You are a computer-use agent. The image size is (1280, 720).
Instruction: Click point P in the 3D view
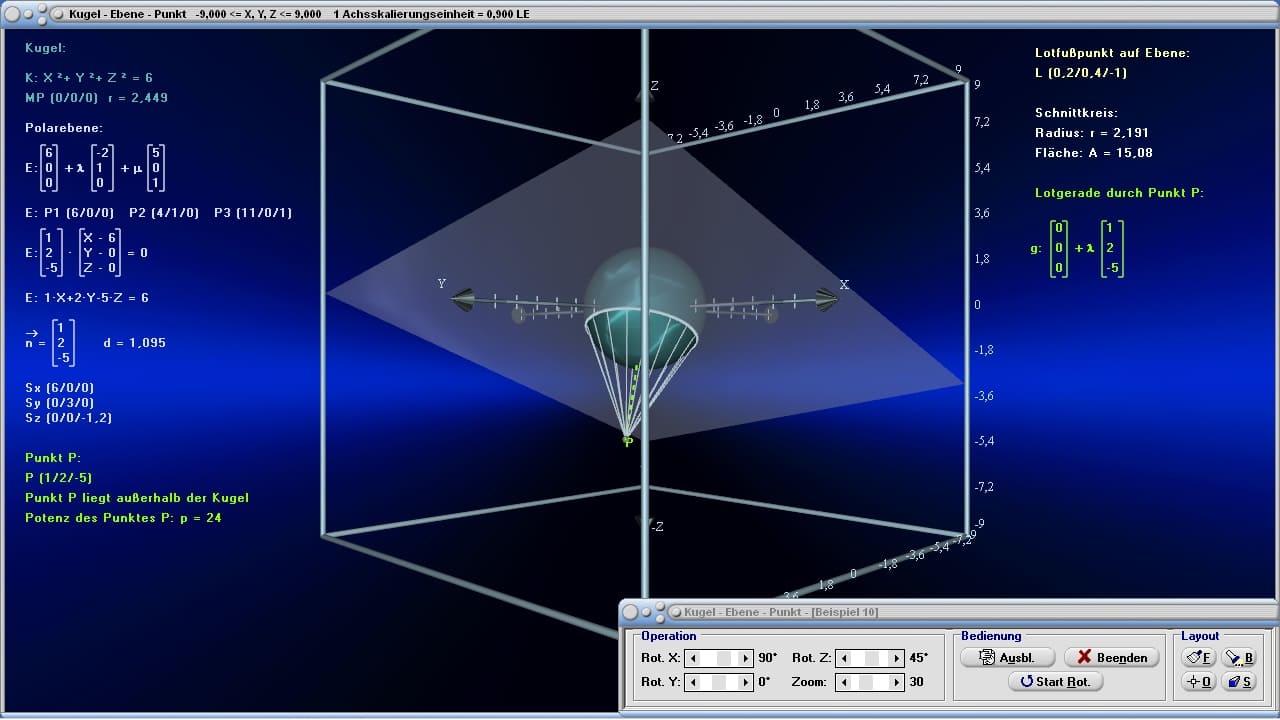tap(628, 442)
